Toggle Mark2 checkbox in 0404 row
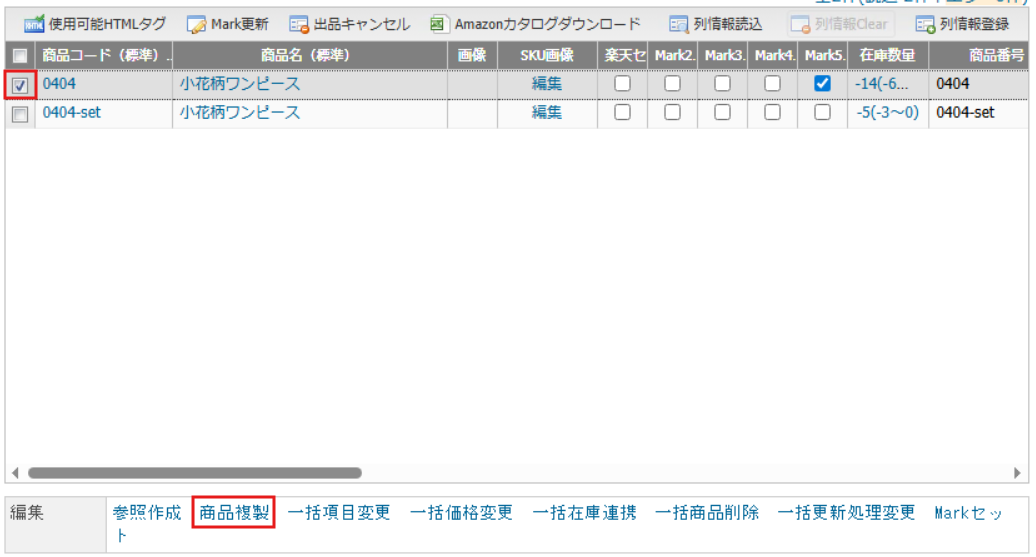Image resolution: width=1036 pixels, height=557 pixels. [673, 83]
